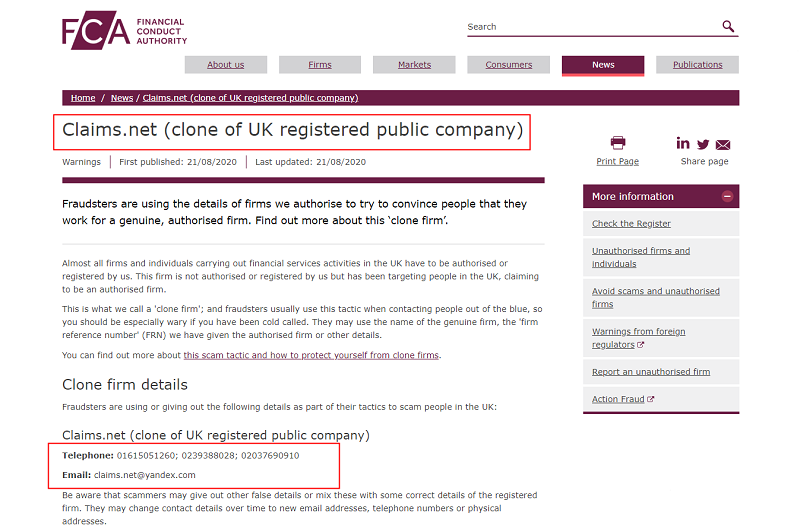Open the Consumers menu
800x532 pixels.
tap(509, 65)
